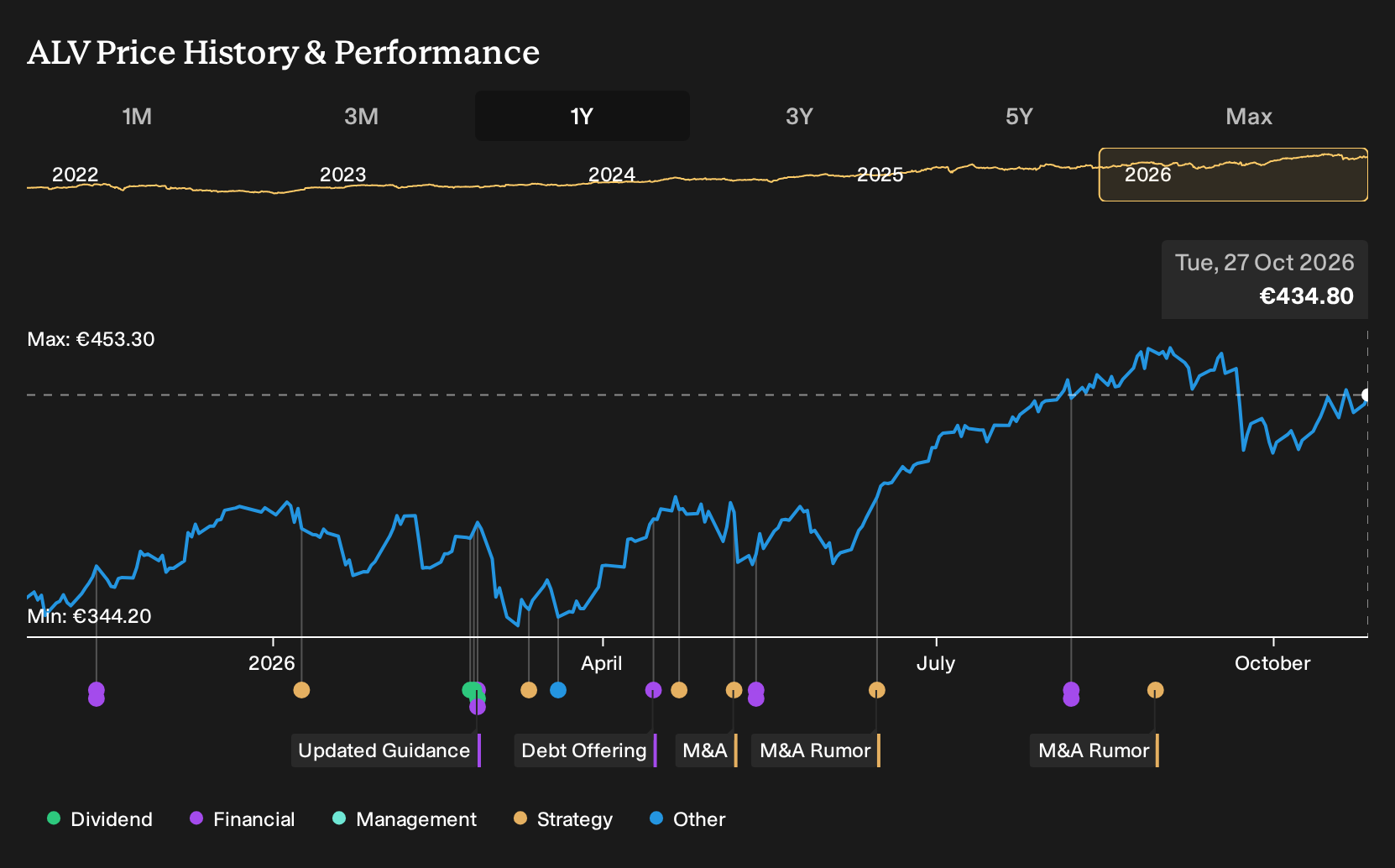Image resolution: width=1395 pixels, height=868 pixels.
Task: Toggle Other events in legend
Action: point(687,819)
